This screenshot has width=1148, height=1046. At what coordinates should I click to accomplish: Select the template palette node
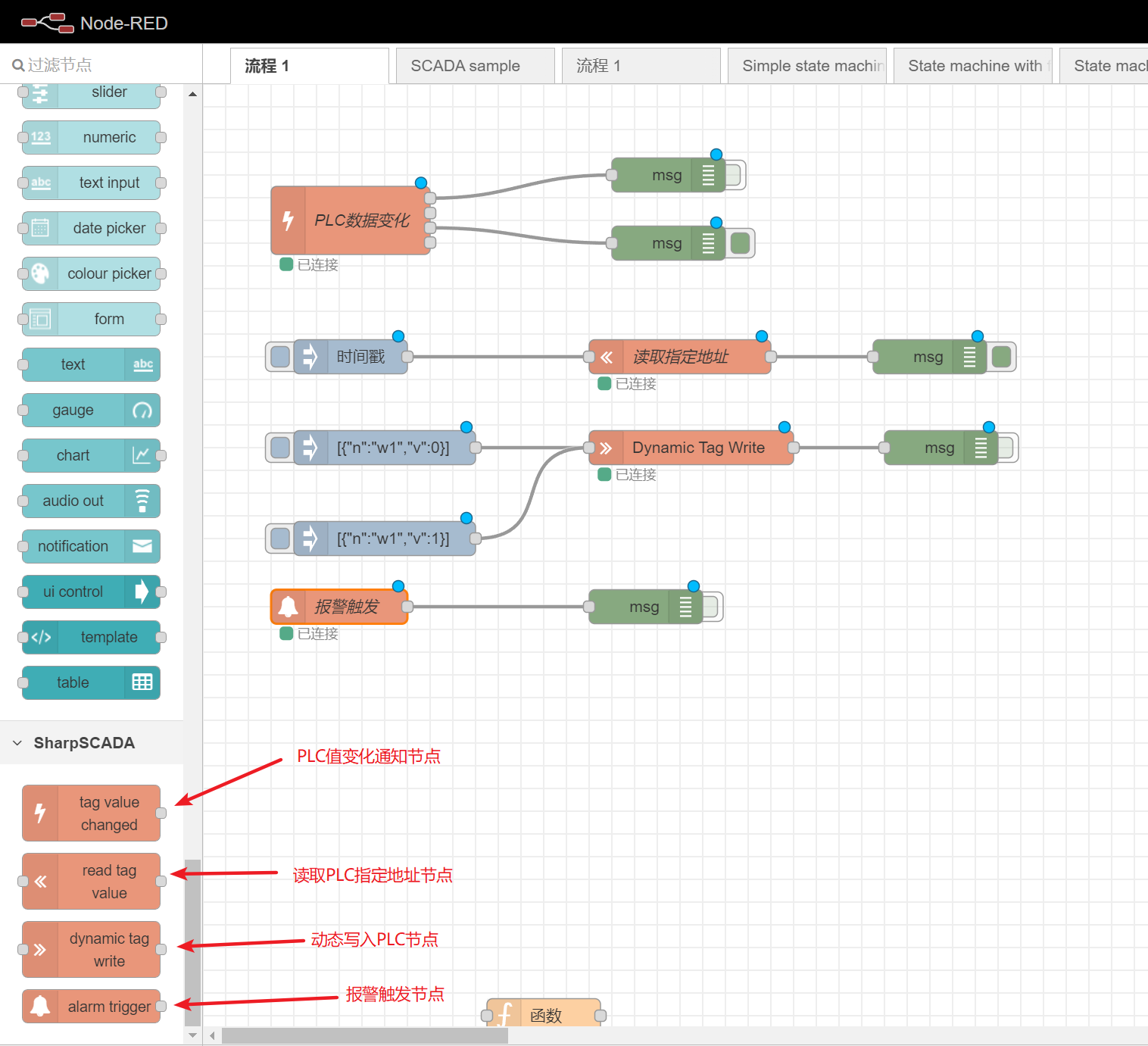(91, 637)
